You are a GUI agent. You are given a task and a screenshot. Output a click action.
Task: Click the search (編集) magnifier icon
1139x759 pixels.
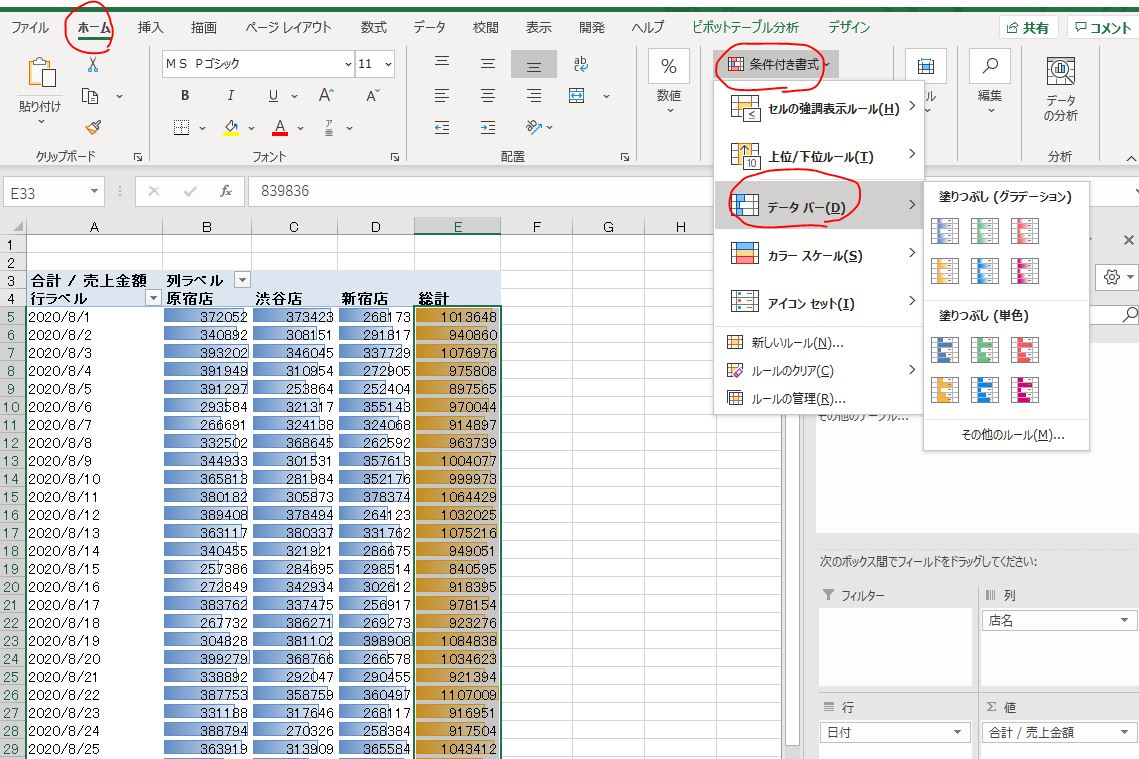(x=990, y=66)
